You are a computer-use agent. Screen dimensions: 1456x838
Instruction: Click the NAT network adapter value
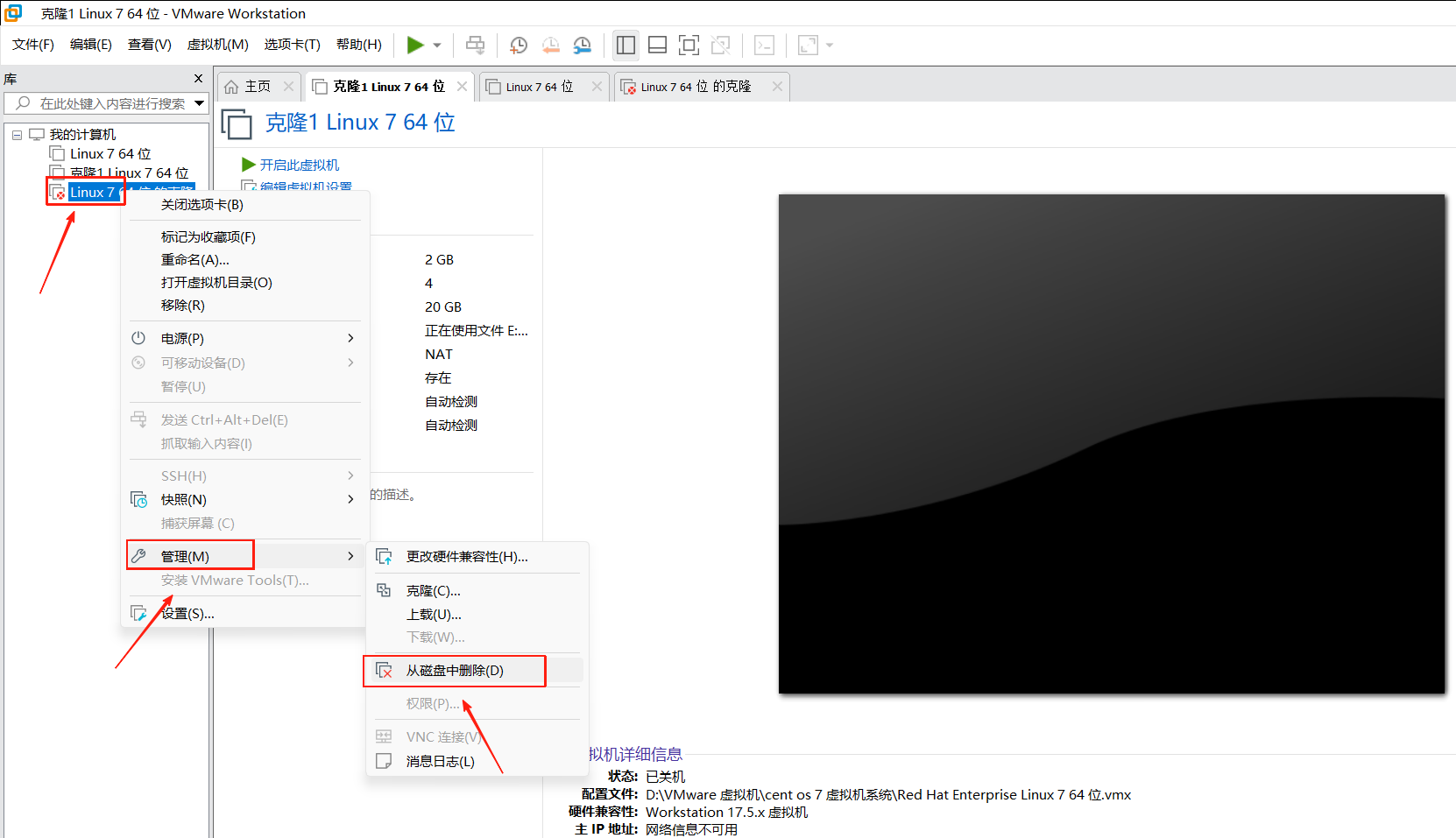pyautogui.click(x=439, y=355)
